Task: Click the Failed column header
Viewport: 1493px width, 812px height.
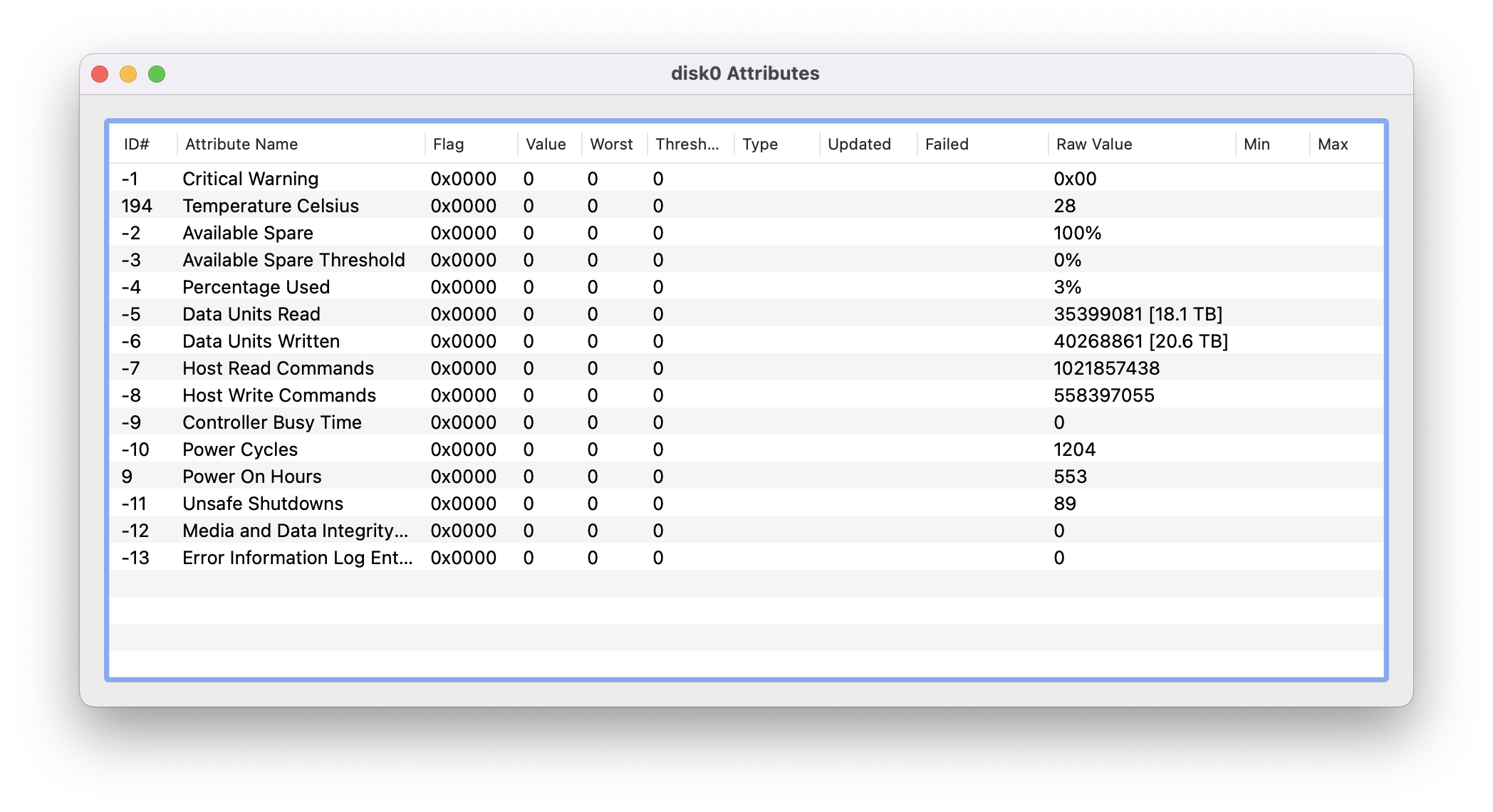Action: pos(947,144)
